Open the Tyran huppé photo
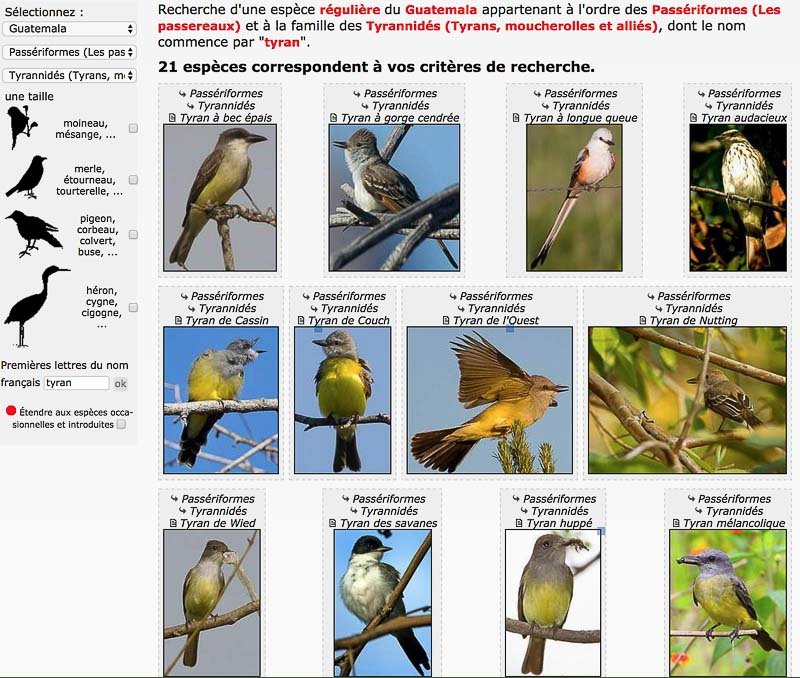The height and width of the screenshot is (678, 800). [x=553, y=603]
